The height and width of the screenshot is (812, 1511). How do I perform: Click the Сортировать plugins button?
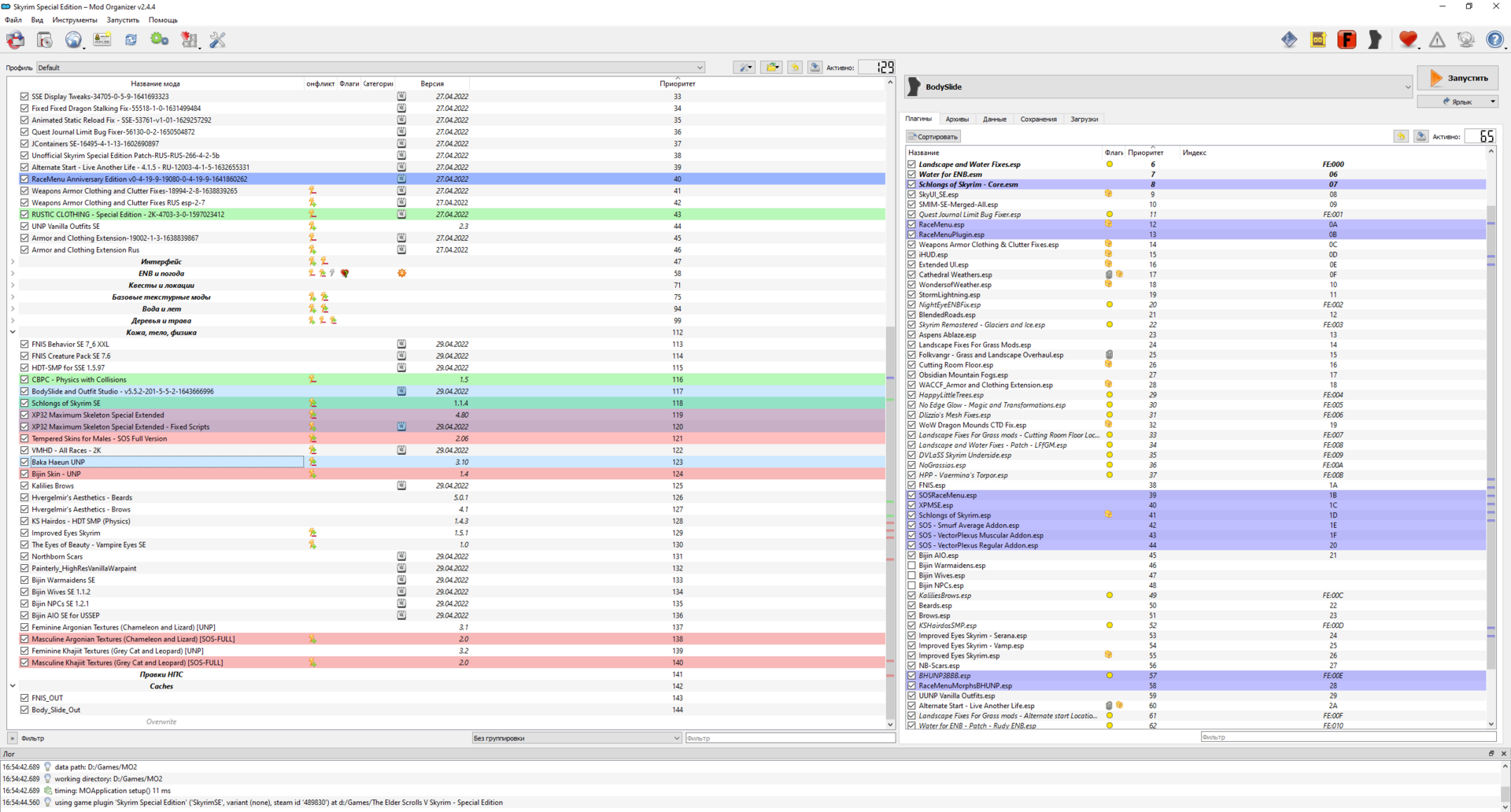pyautogui.click(x=933, y=137)
